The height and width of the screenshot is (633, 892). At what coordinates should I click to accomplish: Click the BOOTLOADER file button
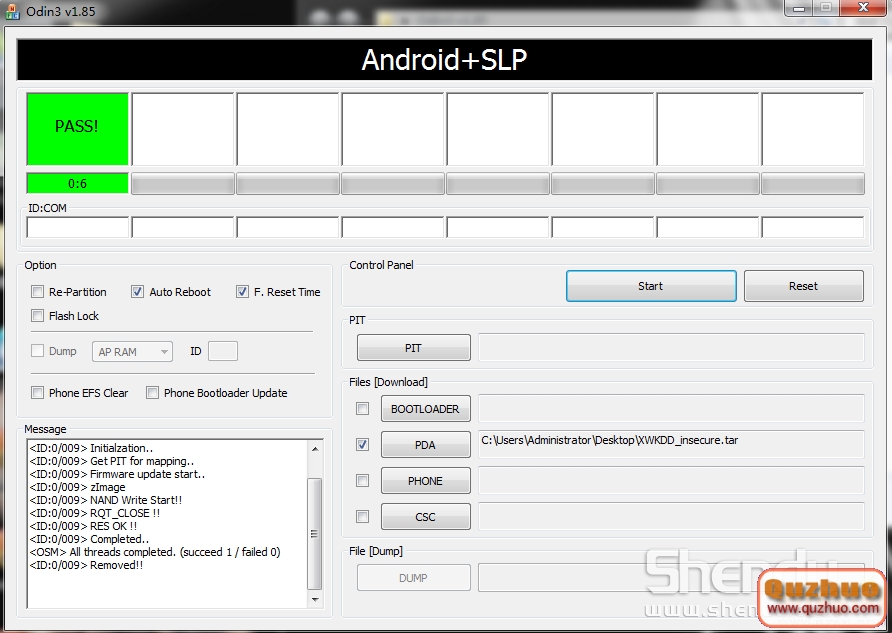pyautogui.click(x=426, y=408)
